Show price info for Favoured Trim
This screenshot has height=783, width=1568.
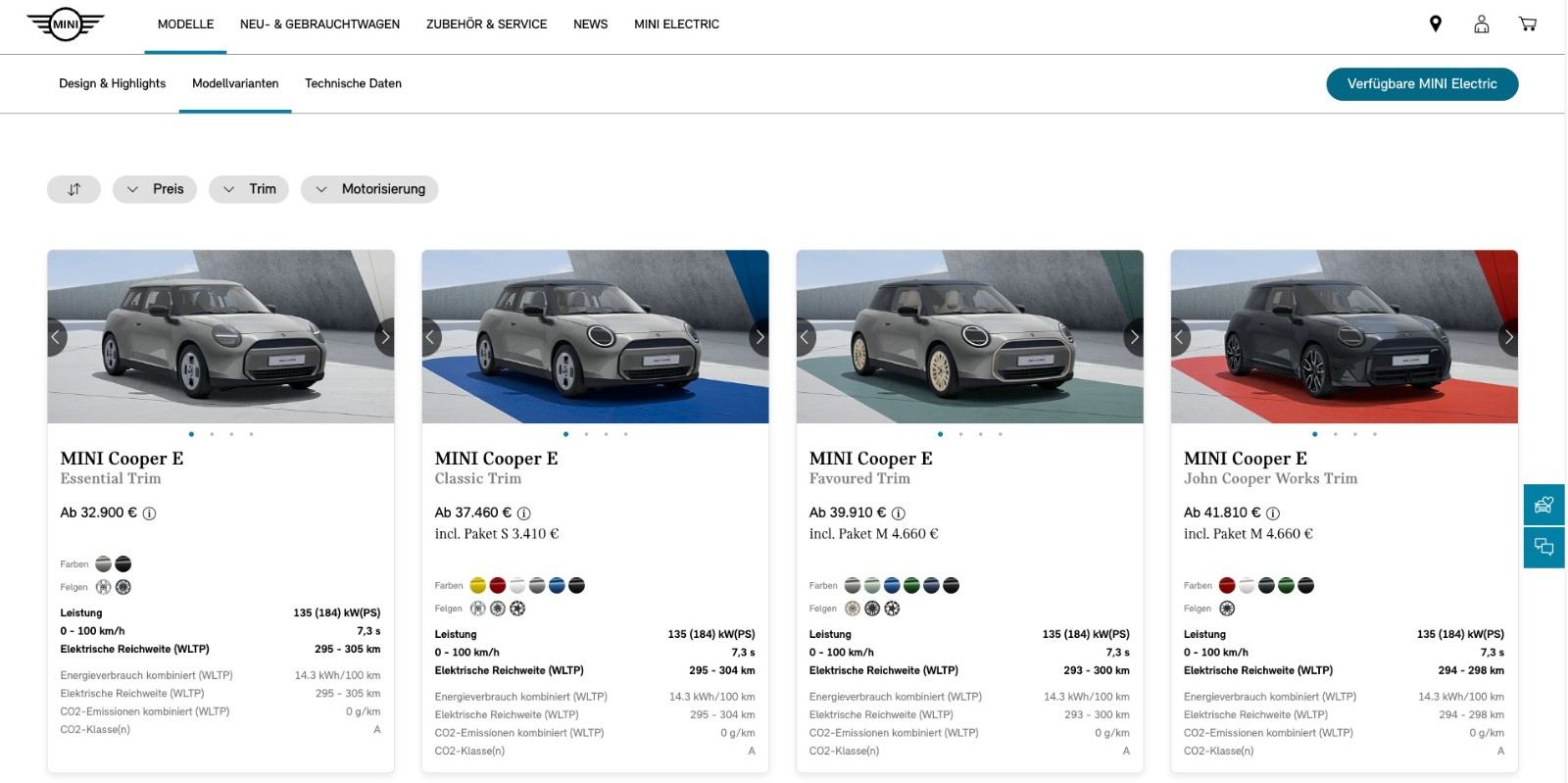(898, 514)
